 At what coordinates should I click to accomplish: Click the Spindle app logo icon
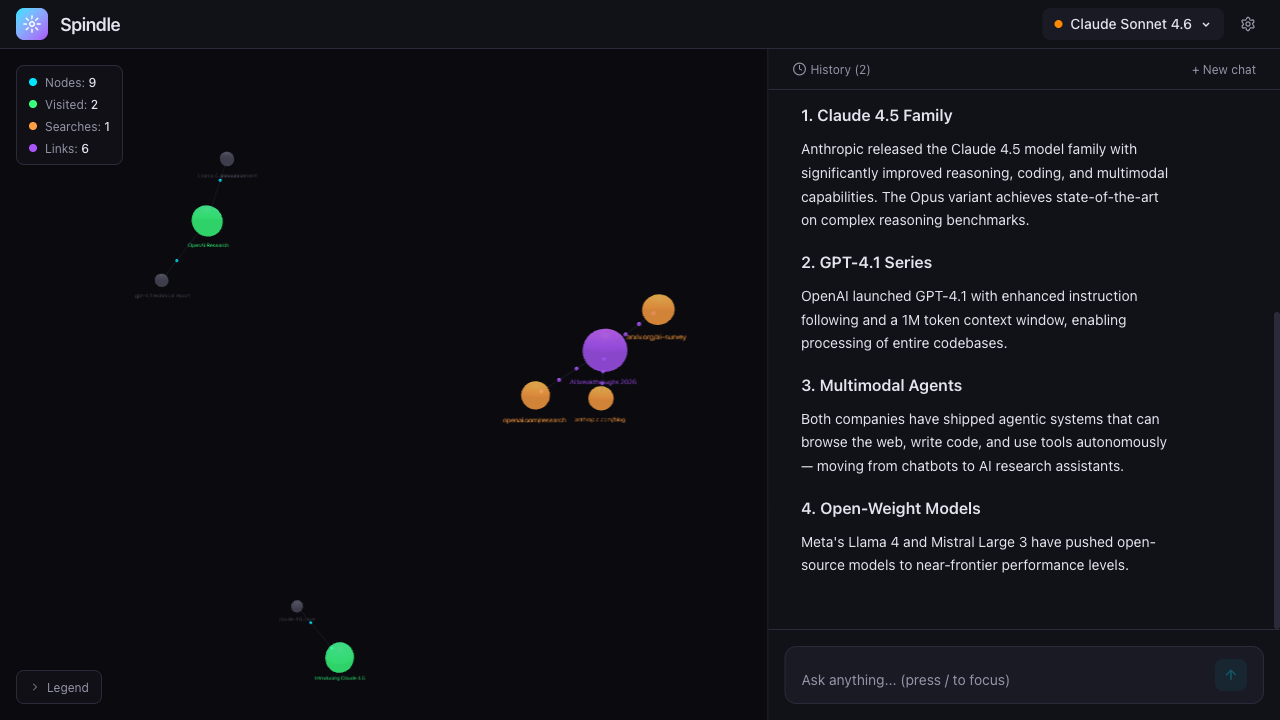(32, 24)
